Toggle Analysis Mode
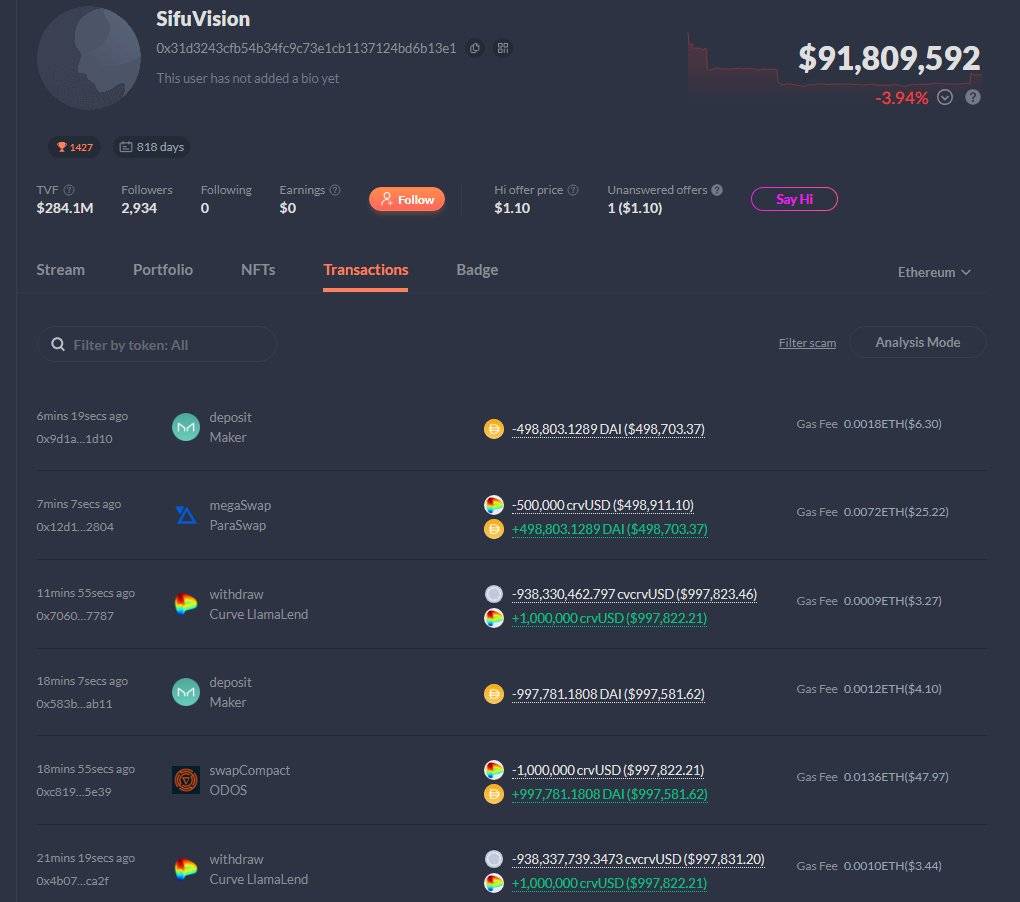The height and width of the screenshot is (902, 1020). (x=917, y=342)
